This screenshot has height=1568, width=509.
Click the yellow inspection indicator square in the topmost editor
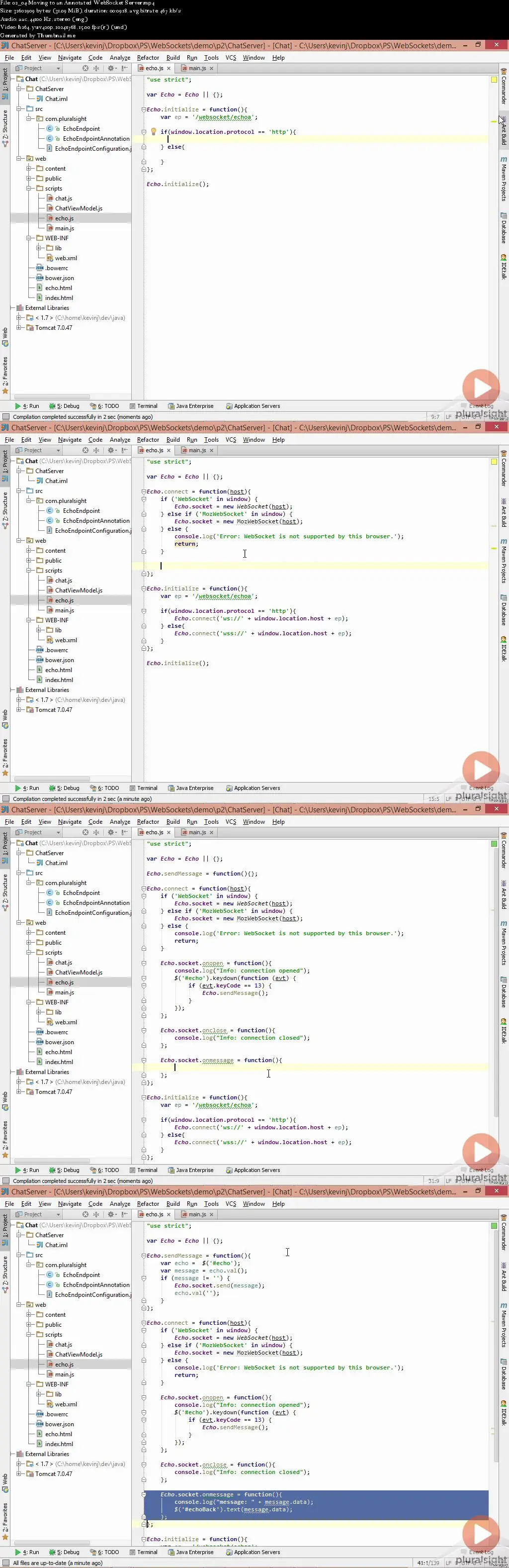click(494, 80)
